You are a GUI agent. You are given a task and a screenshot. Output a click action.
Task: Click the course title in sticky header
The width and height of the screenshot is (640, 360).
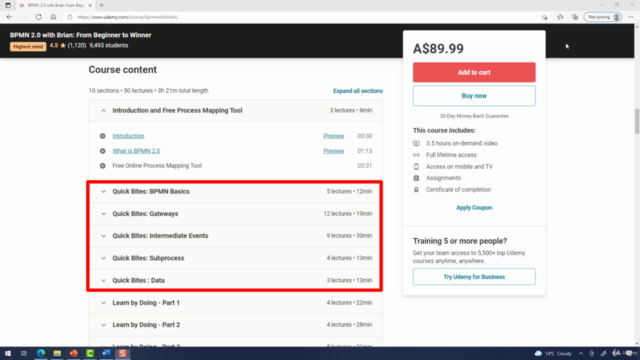coord(80,35)
